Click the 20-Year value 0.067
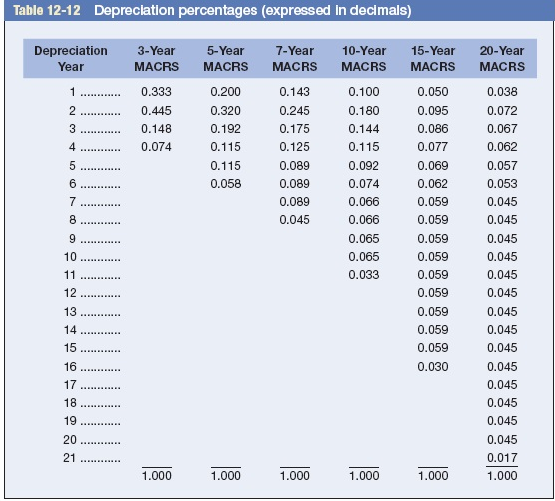The height and width of the screenshot is (501, 555). [x=502, y=129]
